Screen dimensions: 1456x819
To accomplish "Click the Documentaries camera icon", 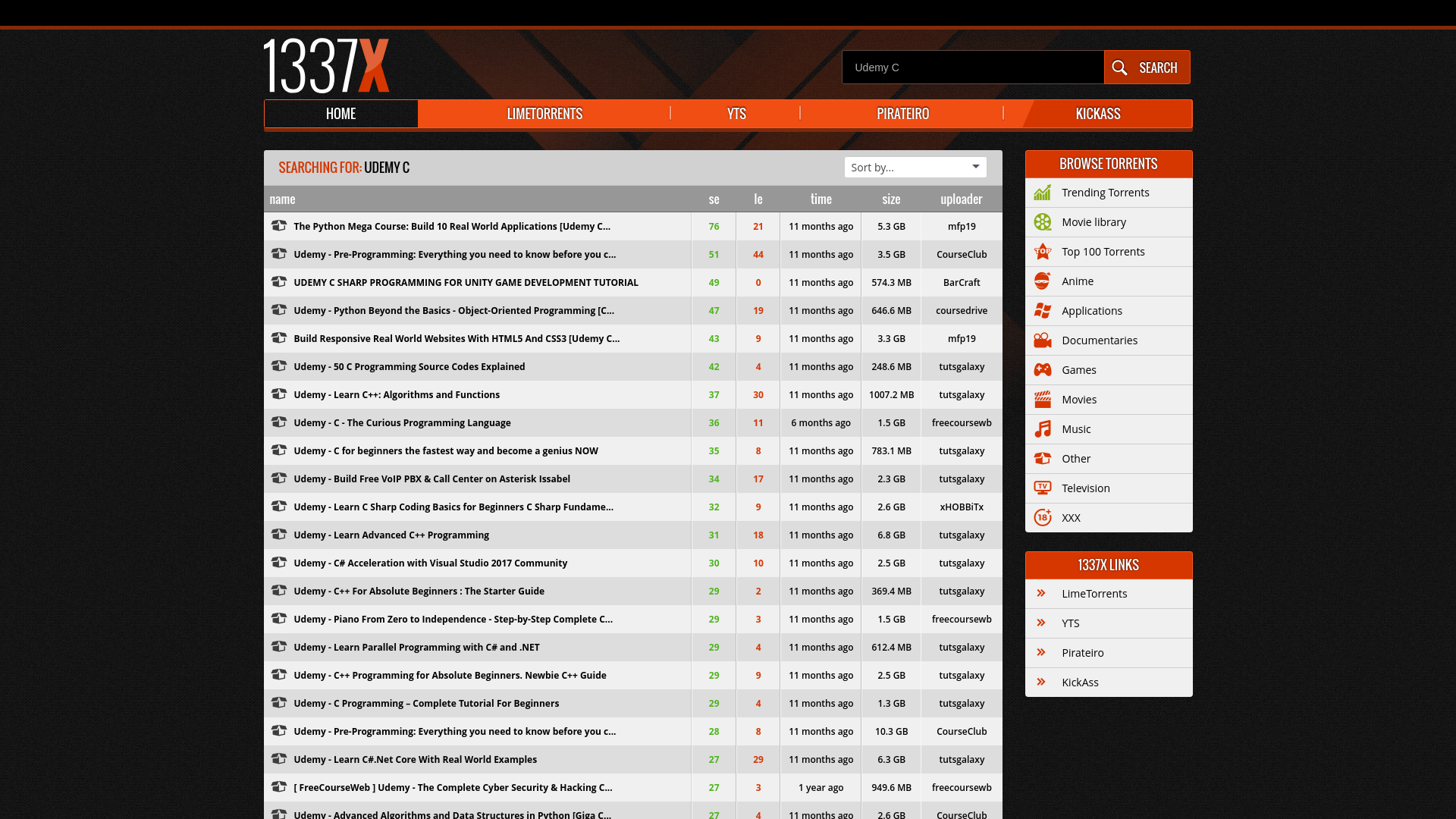I will [1043, 340].
